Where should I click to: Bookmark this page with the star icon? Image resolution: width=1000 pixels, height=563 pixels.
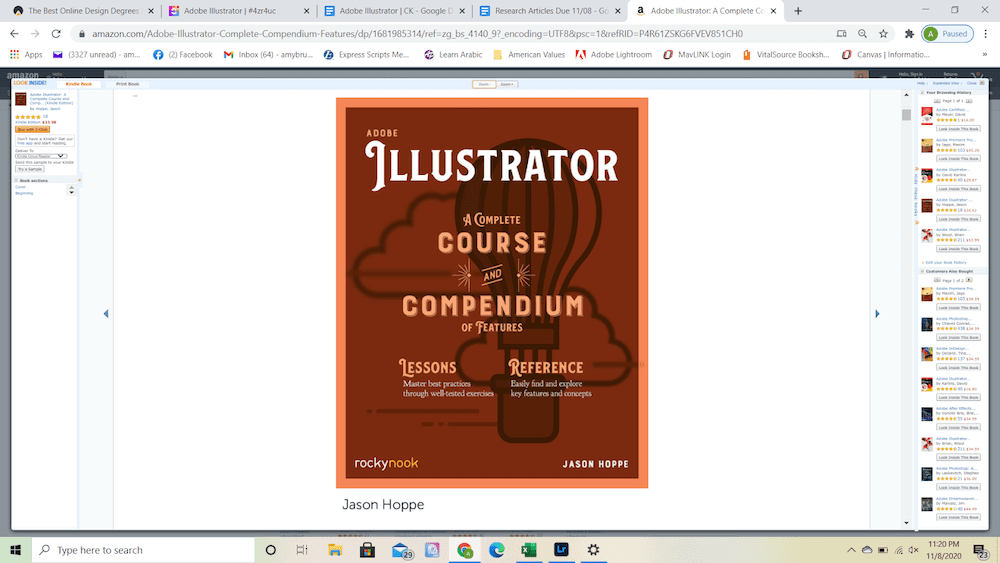[x=883, y=34]
